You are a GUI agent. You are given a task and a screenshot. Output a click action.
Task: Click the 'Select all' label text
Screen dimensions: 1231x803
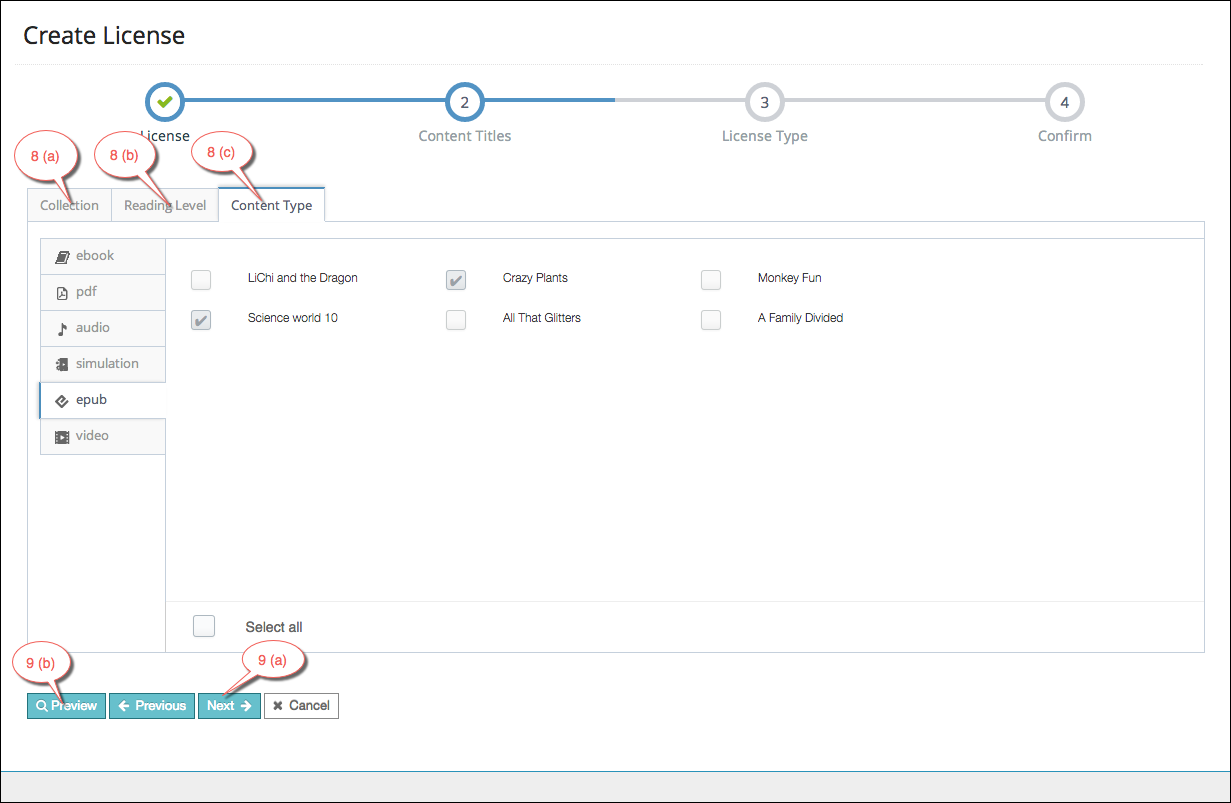tap(274, 627)
